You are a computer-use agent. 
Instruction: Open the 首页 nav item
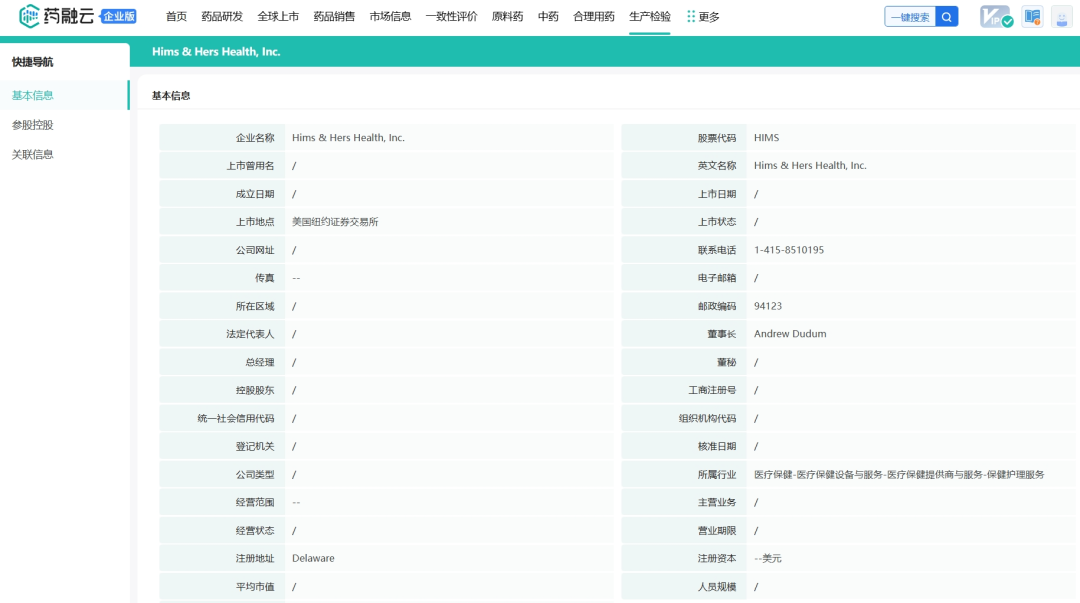tap(176, 17)
